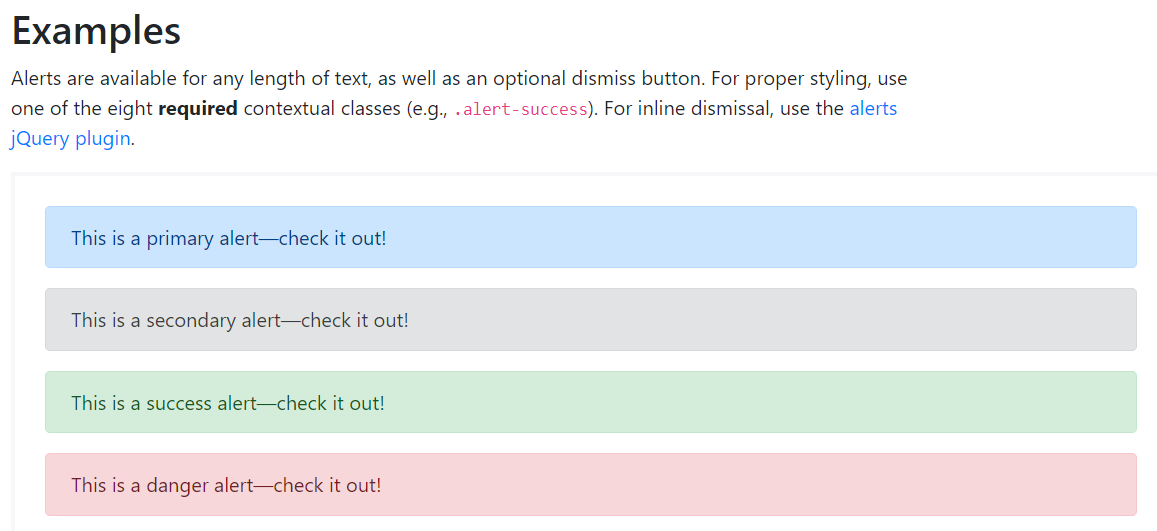Click the bold word "required"
The height and width of the screenshot is (531, 1157).
(x=198, y=109)
